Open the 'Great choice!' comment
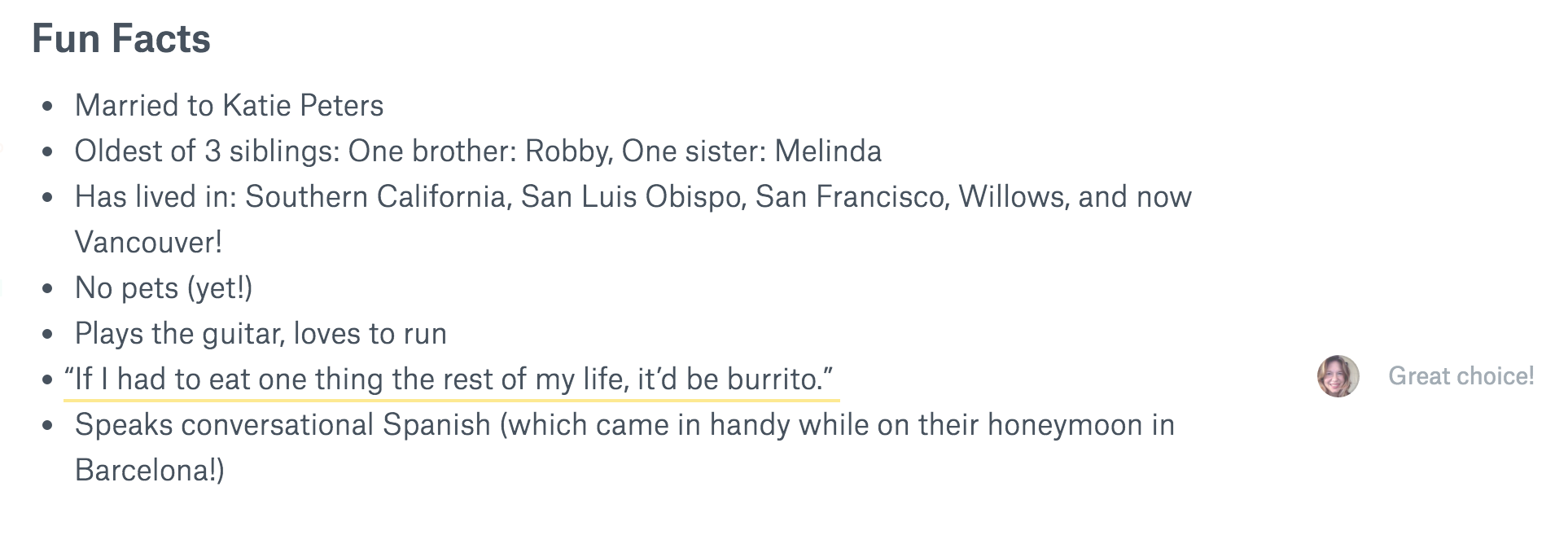The width and height of the screenshot is (1568, 557). click(x=1461, y=376)
